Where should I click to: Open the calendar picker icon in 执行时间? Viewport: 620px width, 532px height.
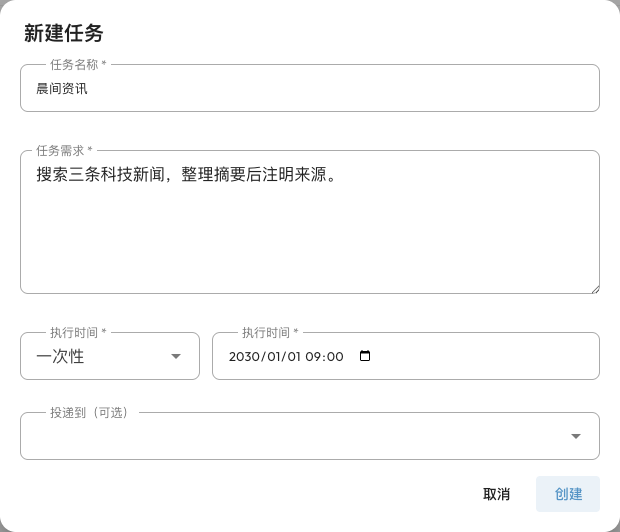click(x=365, y=356)
